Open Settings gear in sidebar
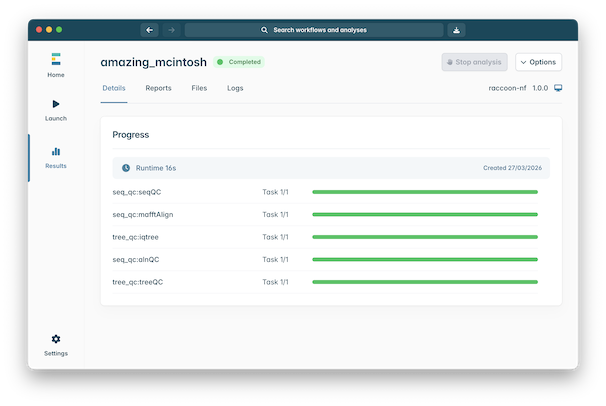Image resolution: width=606 pixels, height=406 pixels. 55,340
